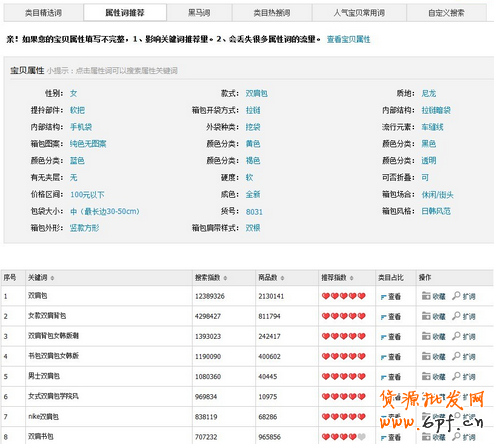
Task: Switch to the 自定义搜索 tab
Action: tap(446, 13)
